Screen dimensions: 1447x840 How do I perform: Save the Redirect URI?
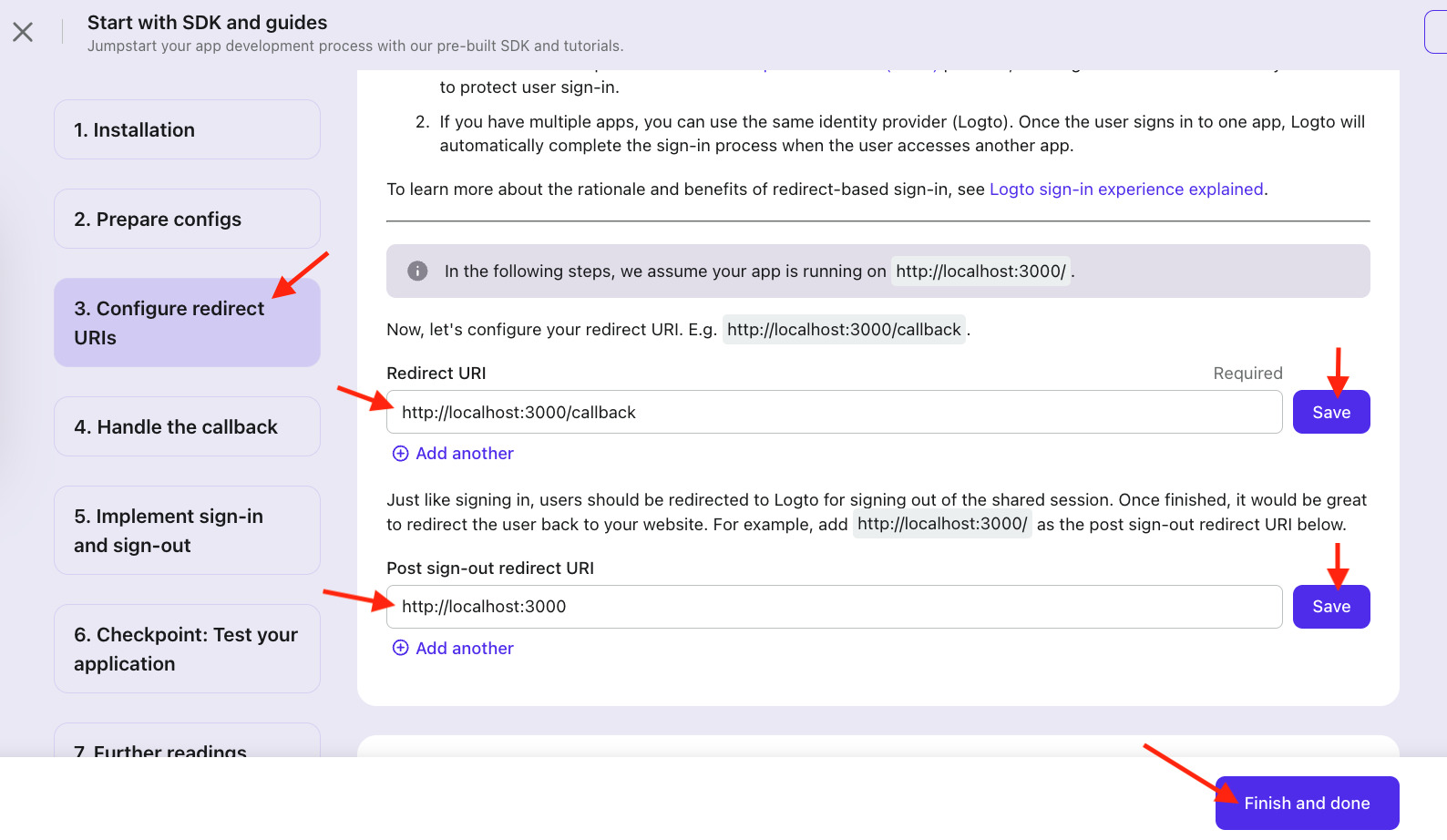coord(1331,412)
